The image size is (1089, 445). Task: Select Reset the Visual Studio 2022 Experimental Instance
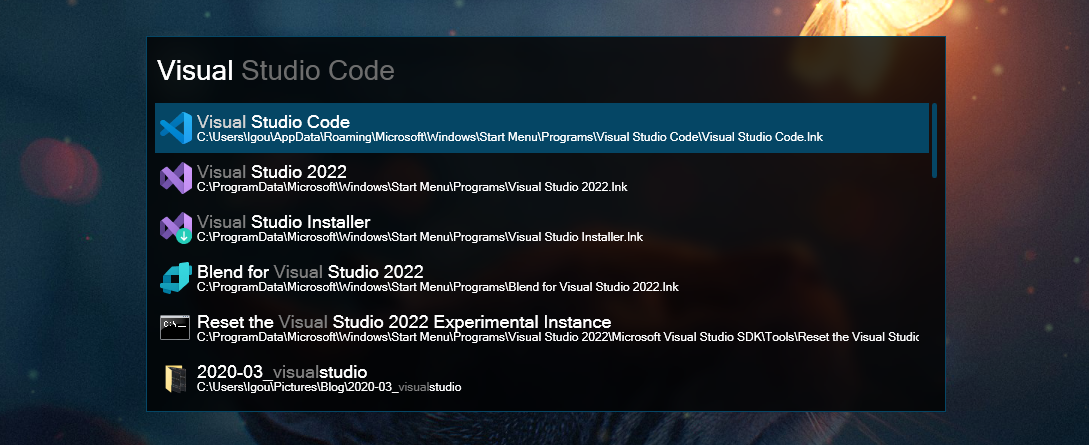[404, 321]
